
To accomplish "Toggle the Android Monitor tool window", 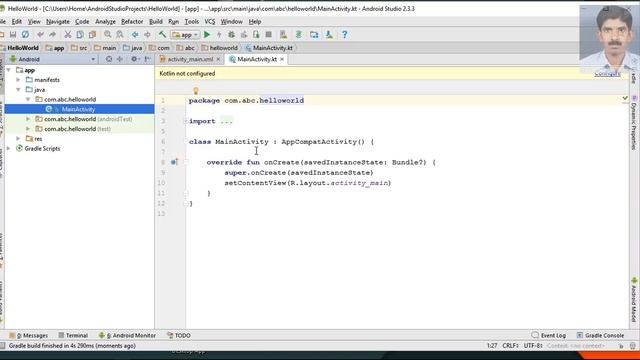I will coord(127,336).
